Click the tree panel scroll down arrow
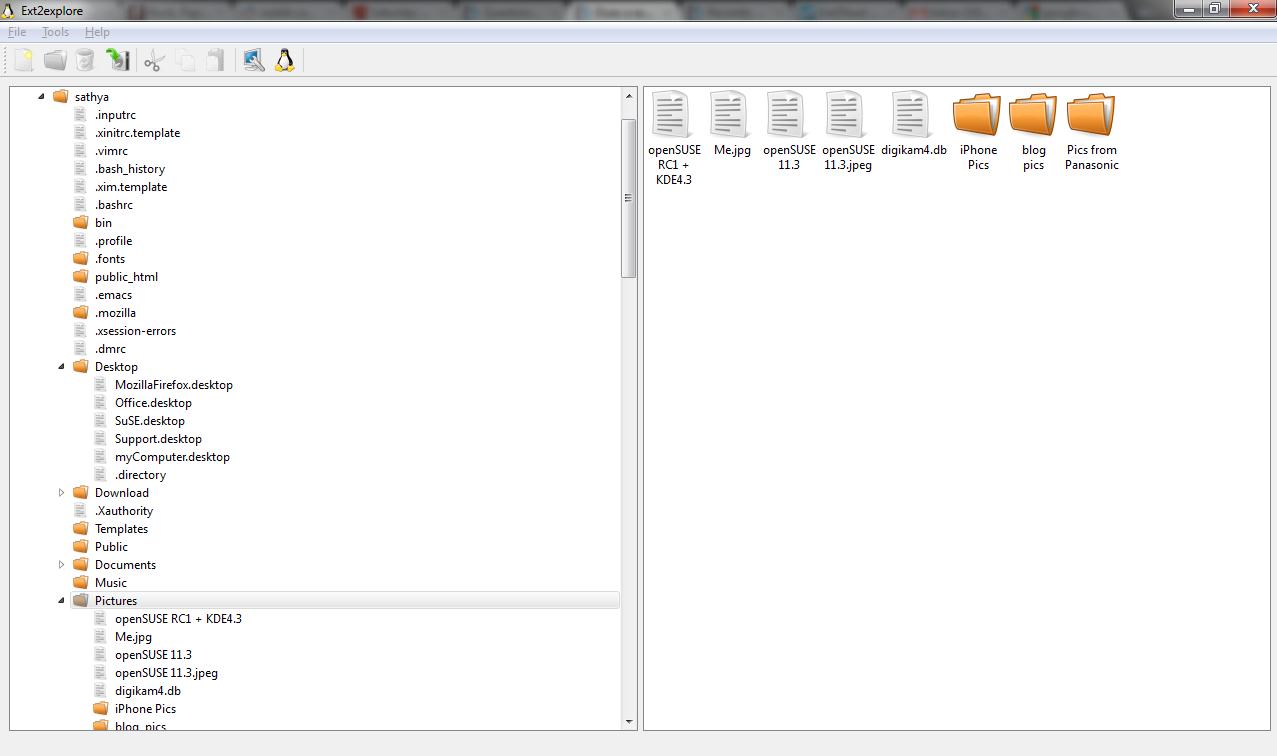The height and width of the screenshot is (756, 1277). click(x=629, y=721)
